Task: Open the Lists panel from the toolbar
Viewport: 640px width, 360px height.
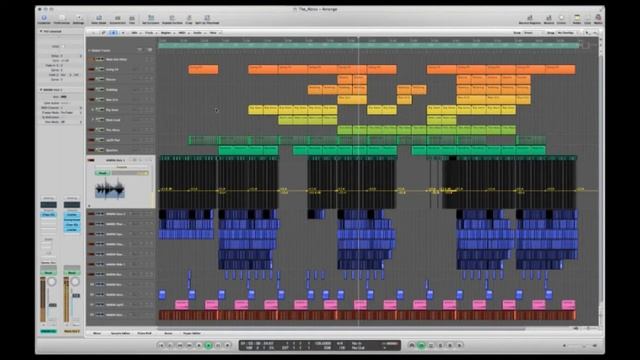Action: tap(587, 19)
